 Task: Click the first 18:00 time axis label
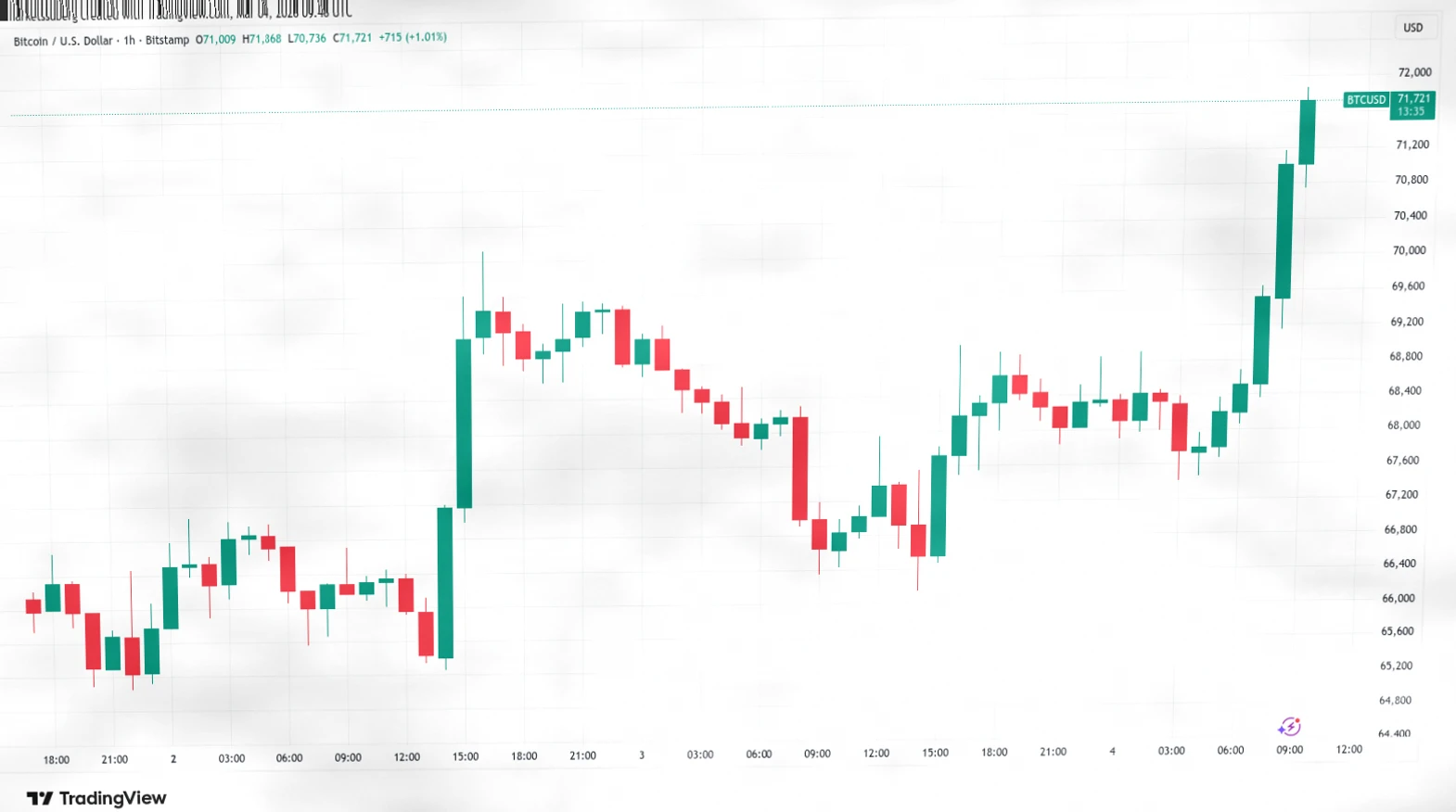tap(57, 760)
